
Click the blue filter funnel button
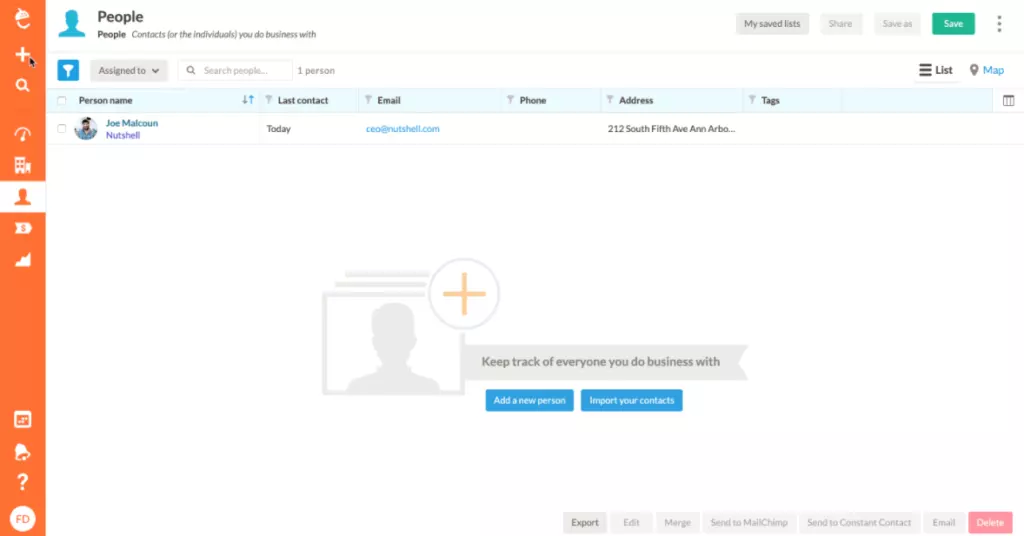point(68,71)
